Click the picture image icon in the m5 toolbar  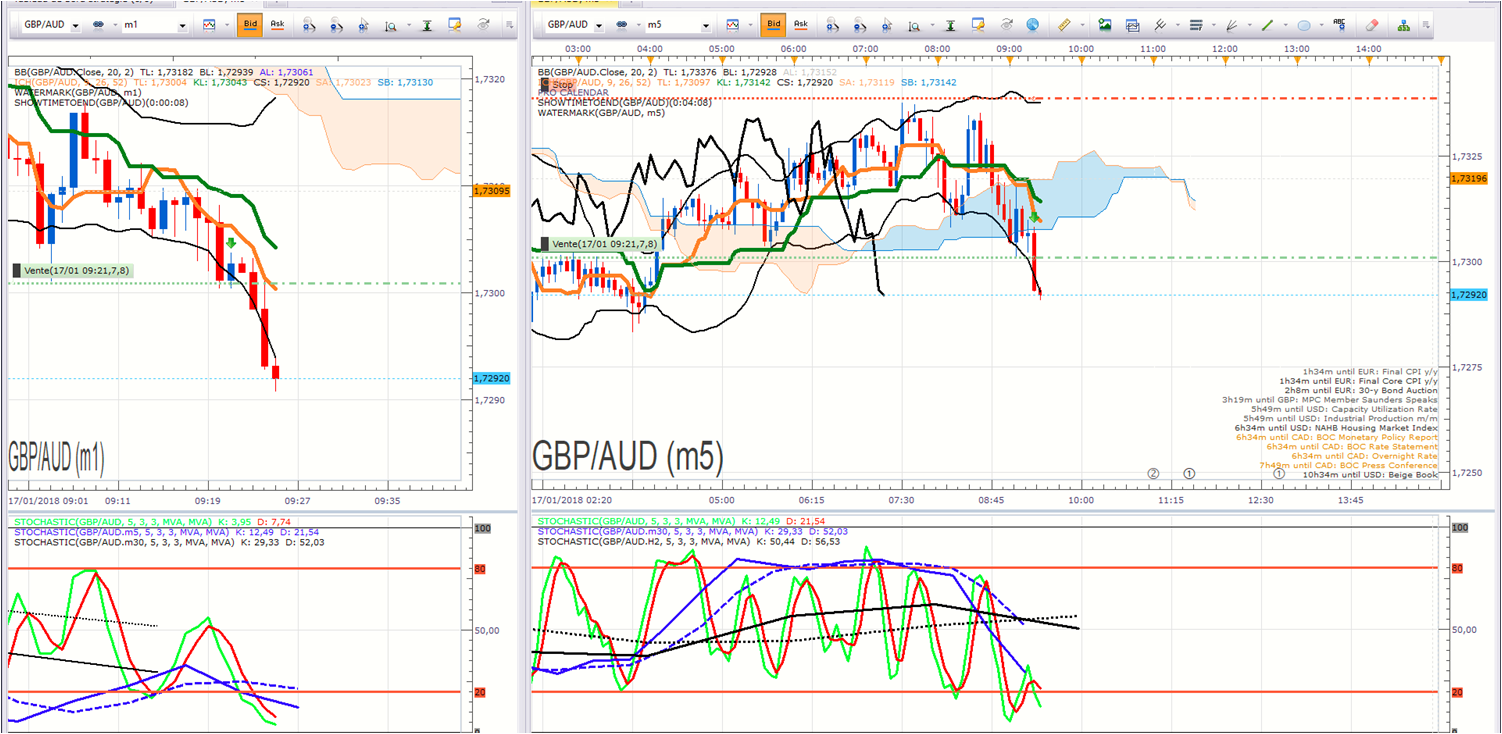pyautogui.click(x=1105, y=25)
